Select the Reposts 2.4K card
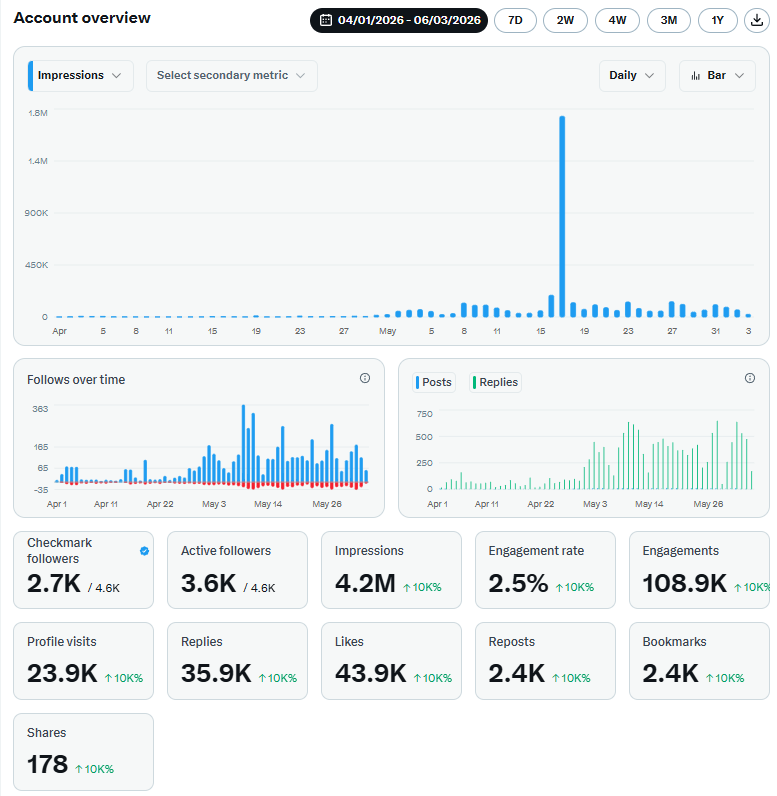 click(x=545, y=661)
